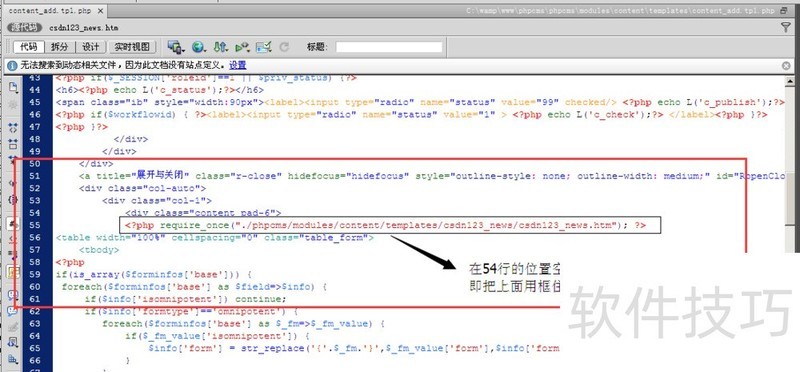The height and width of the screenshot is (372, 800).
Task: Switch to 设计 design view
Action: click(91, 47)
